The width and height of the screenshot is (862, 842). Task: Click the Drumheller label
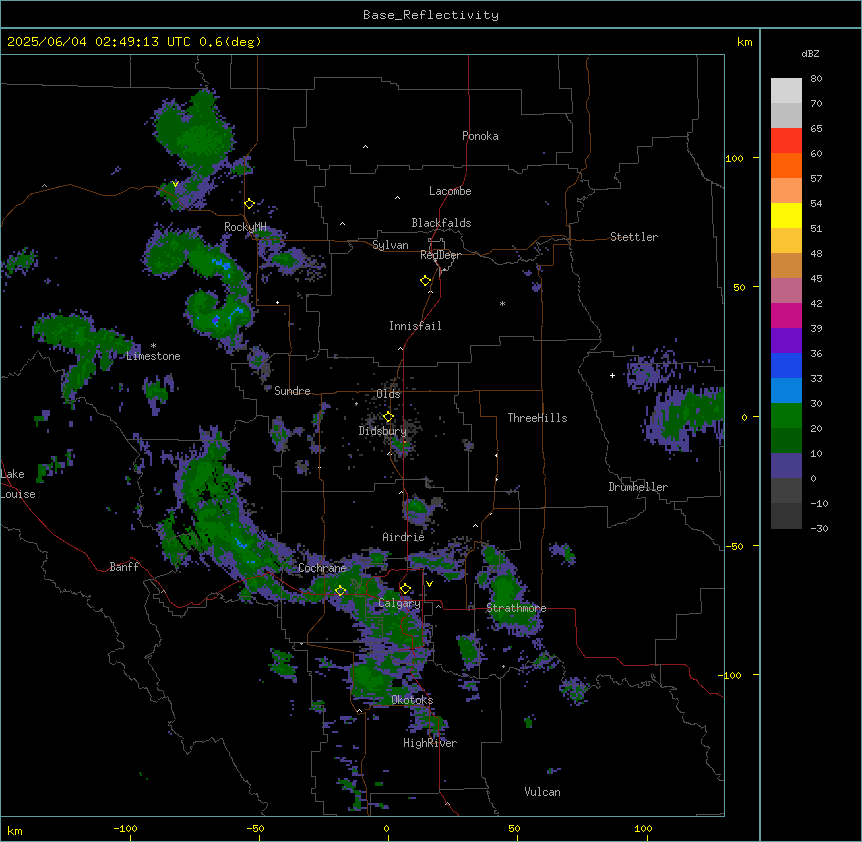(x=638, y=487)
